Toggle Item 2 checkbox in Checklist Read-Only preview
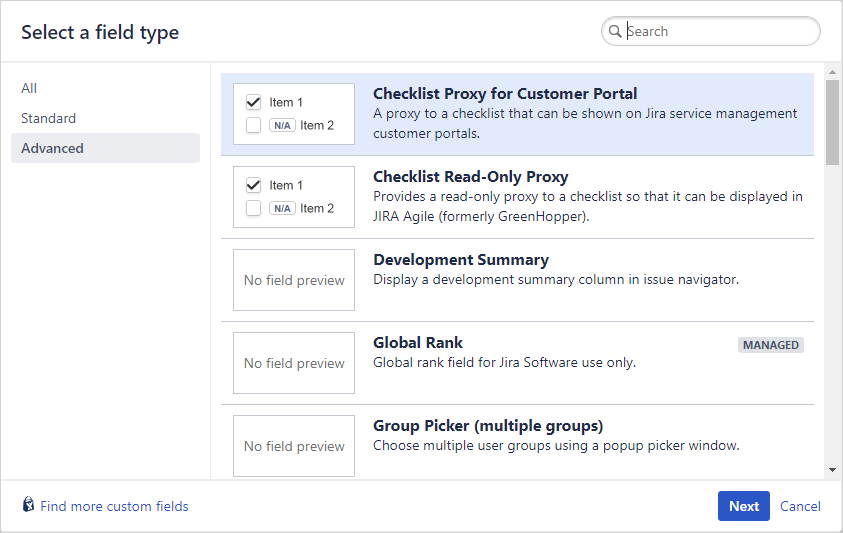Viewport: 843px width, 533px height. (x=253, y=208)
